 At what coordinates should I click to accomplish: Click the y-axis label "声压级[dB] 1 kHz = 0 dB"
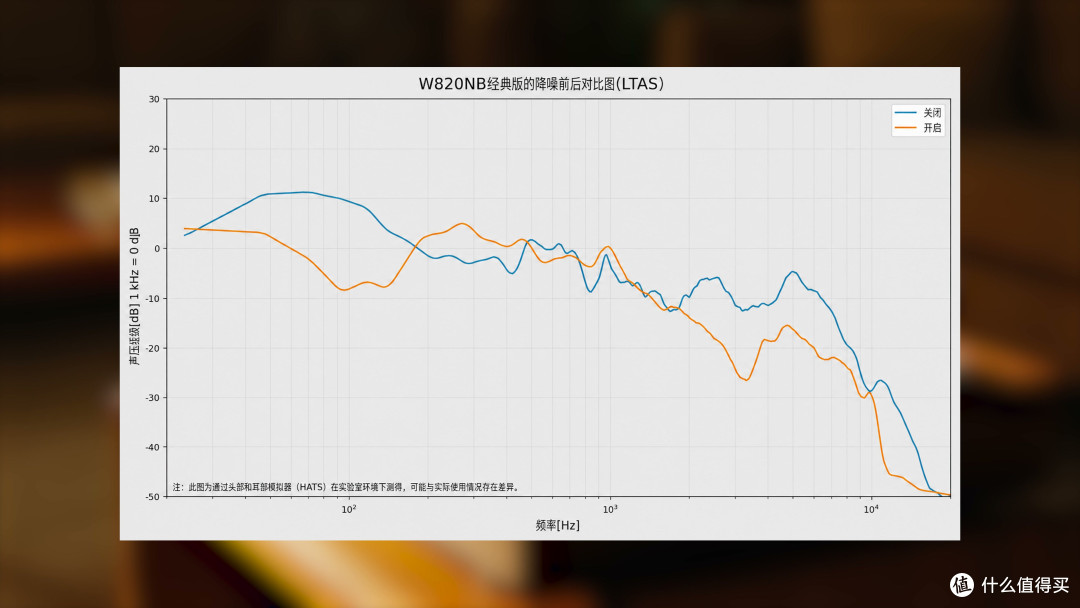134,297
